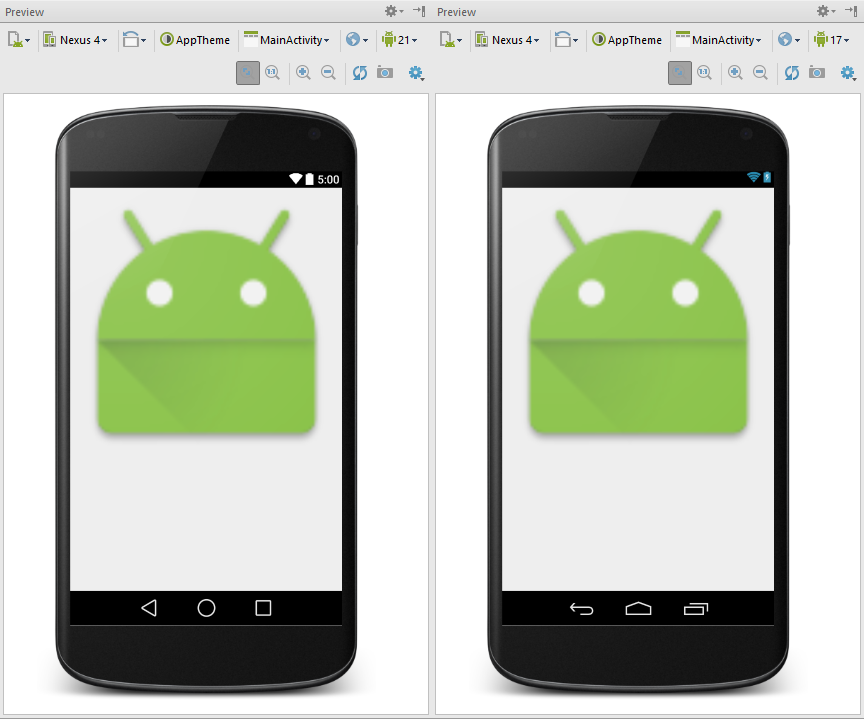Click the white Wi-Fi icon on API 21 phone

click(x=296, y=179)
